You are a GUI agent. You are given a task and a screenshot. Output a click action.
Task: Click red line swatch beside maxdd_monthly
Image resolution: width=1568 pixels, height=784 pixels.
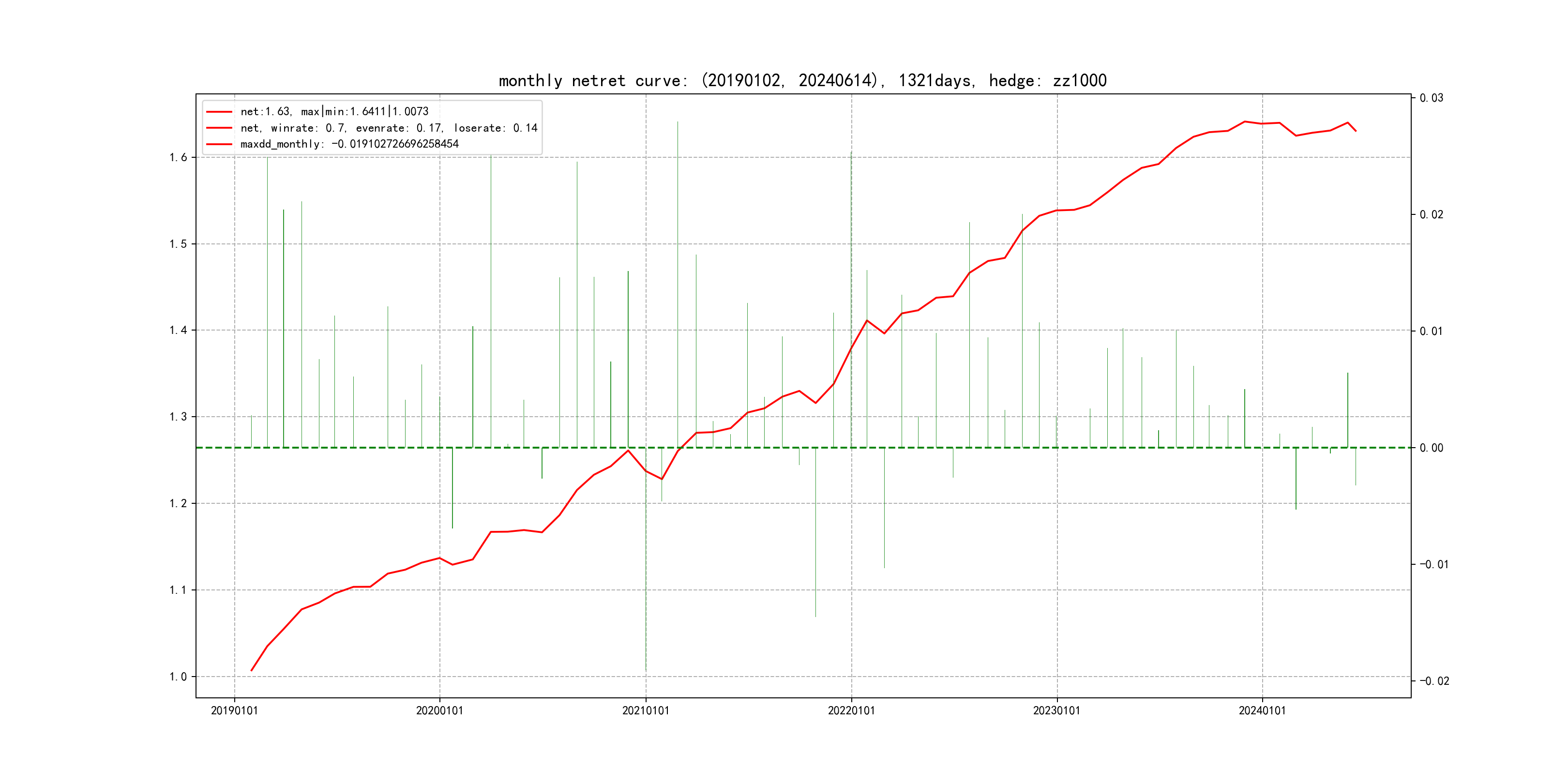219,144
